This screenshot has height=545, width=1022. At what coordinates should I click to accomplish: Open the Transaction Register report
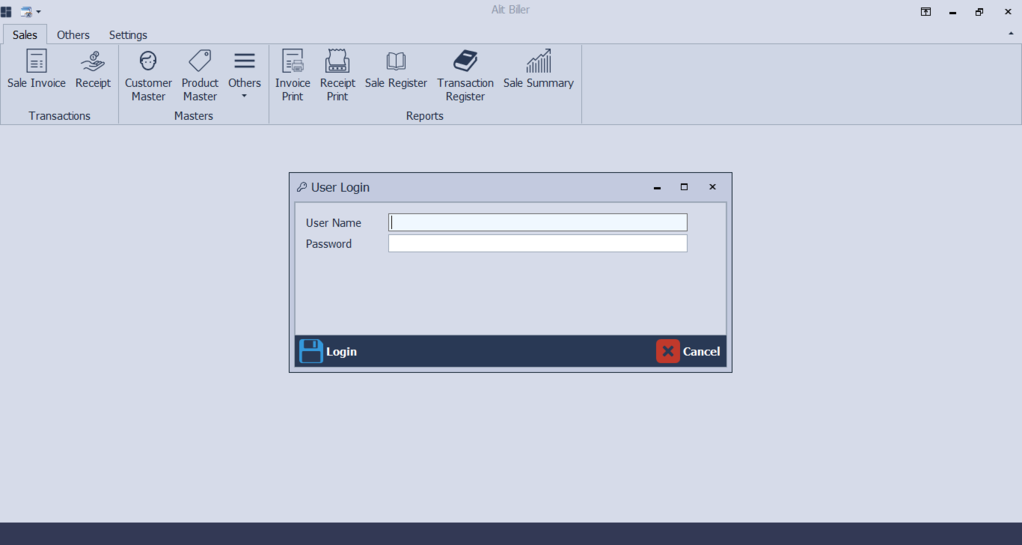pyautogui.click(x=465, y=76)
